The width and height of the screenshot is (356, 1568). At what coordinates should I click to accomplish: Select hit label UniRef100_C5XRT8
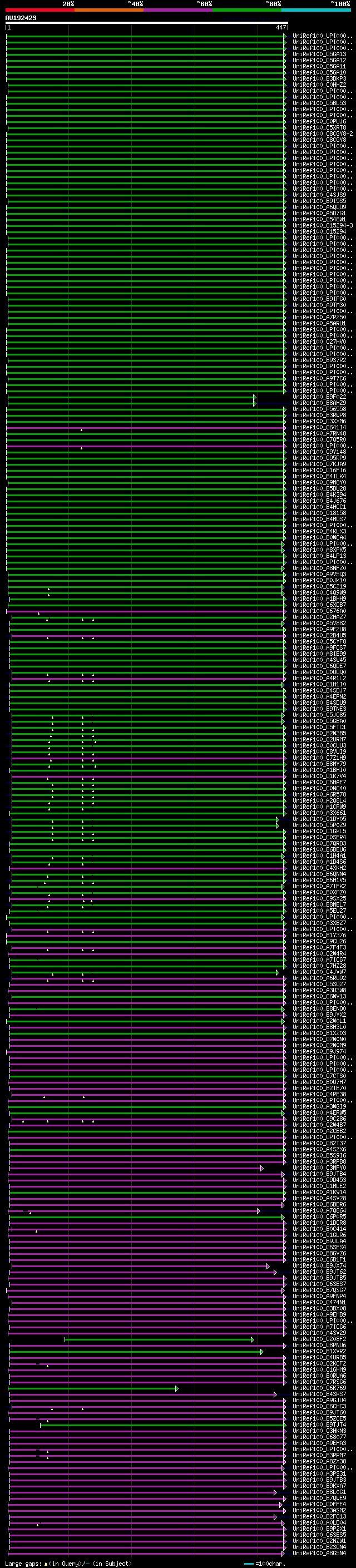(319, 128)
